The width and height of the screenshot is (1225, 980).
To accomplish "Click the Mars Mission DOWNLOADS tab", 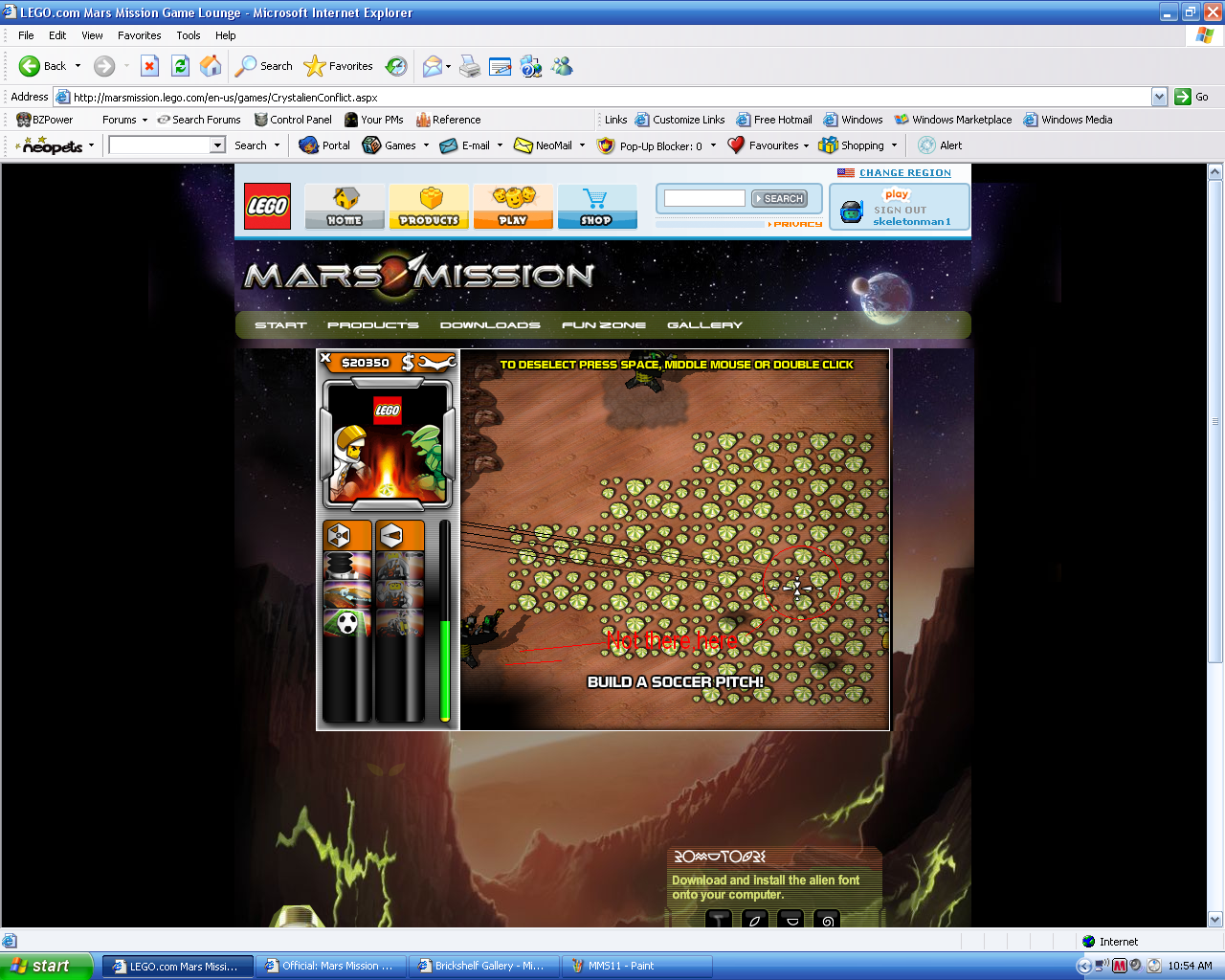I will tap(490, 325).
